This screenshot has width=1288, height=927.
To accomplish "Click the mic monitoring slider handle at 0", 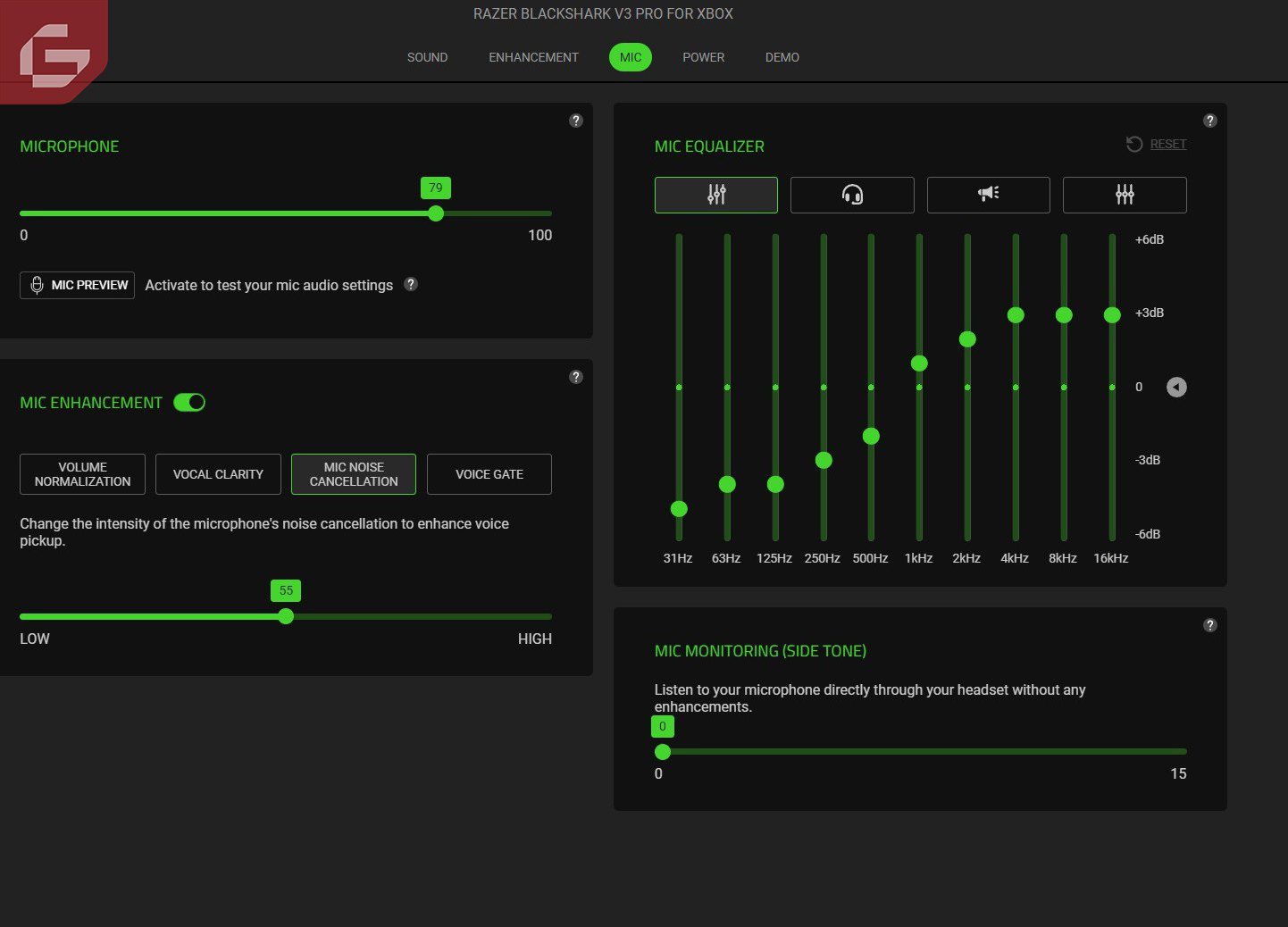I will [663, 752].
